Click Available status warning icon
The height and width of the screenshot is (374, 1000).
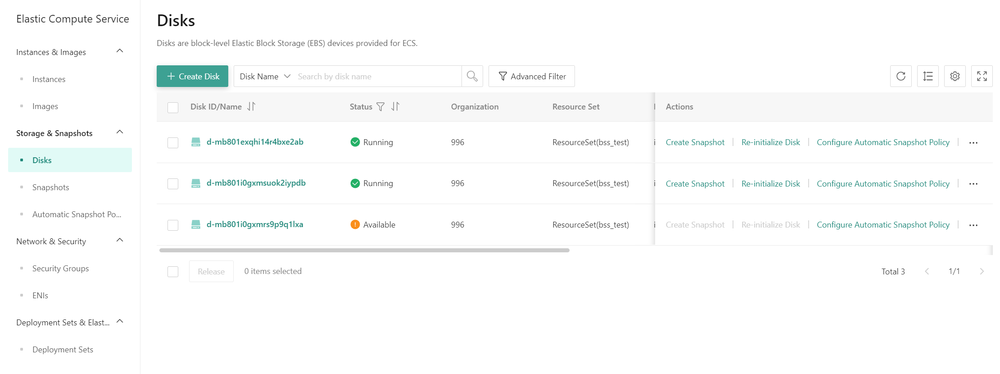coord(355,225)
